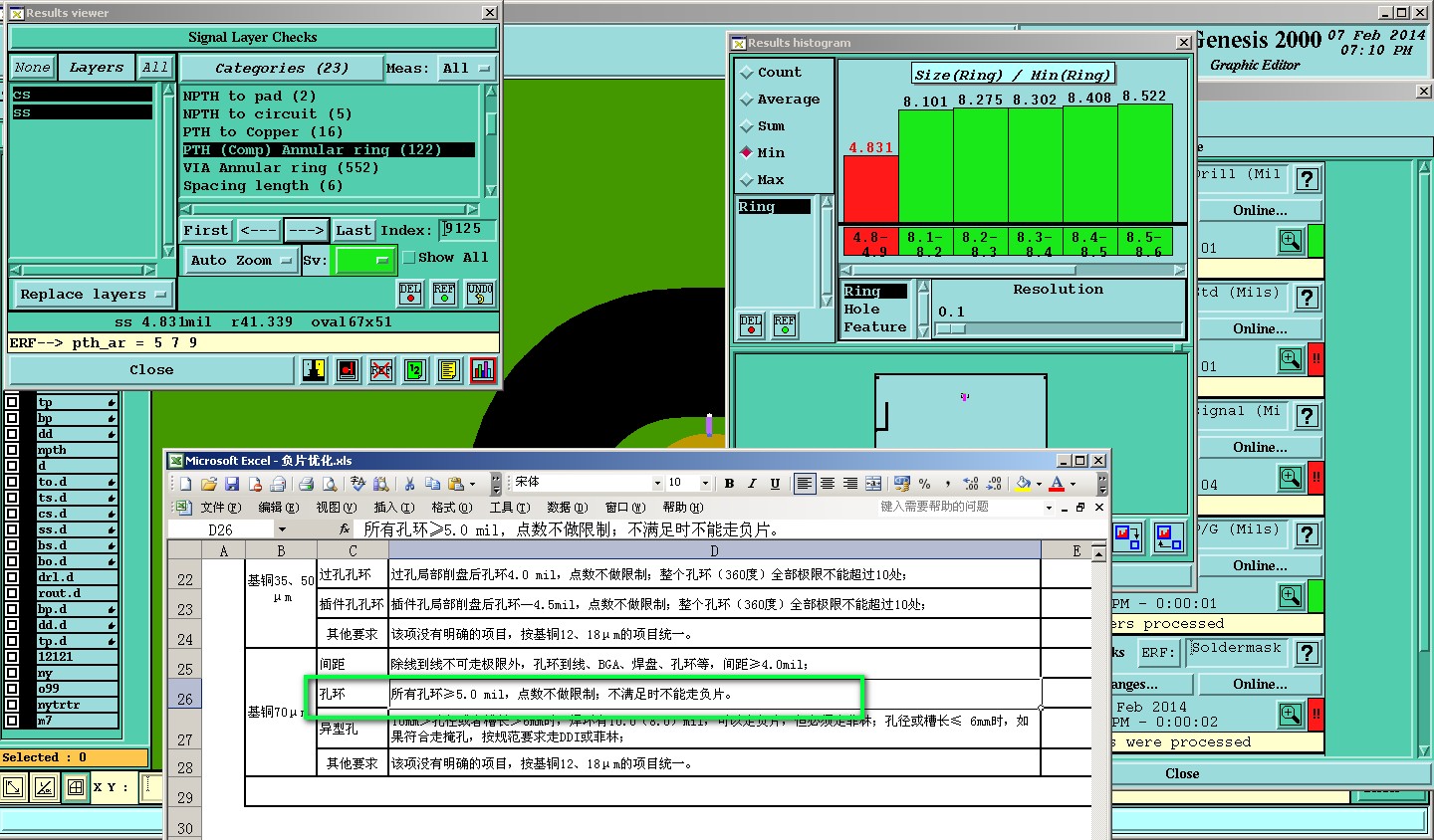
Task: Open Excel 编辑 (Edit) menu
Action: [x=279, y=508]
